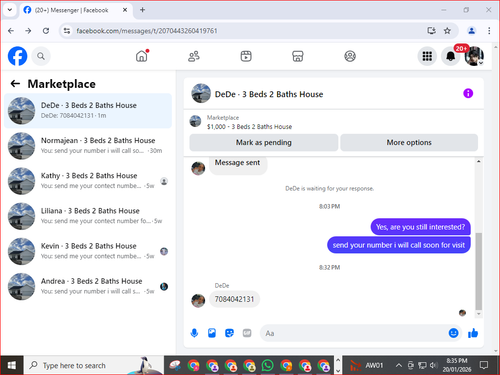Viewport: 500px width, 375px height.
Task: Click the voice clip microphone icon
Action: click(x=194, y=333)
